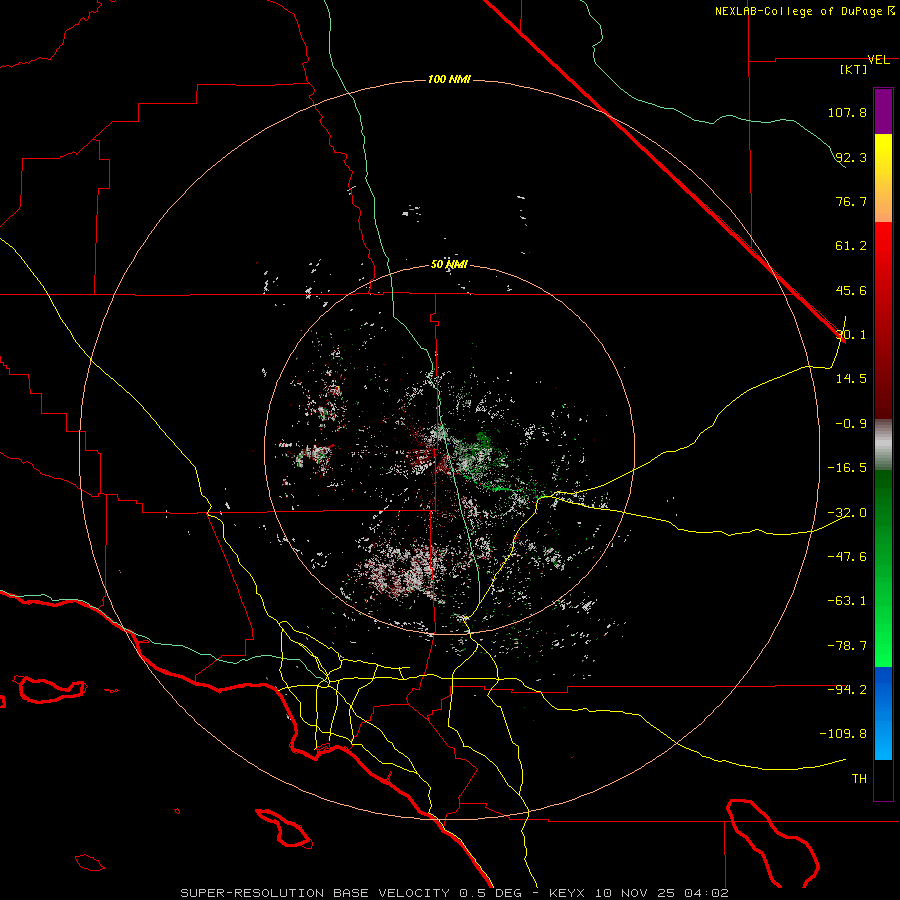Viewport: 900px width, 900px height.
Task: Pick the gray near-zero segment of color bar
Action: point(883,445)
